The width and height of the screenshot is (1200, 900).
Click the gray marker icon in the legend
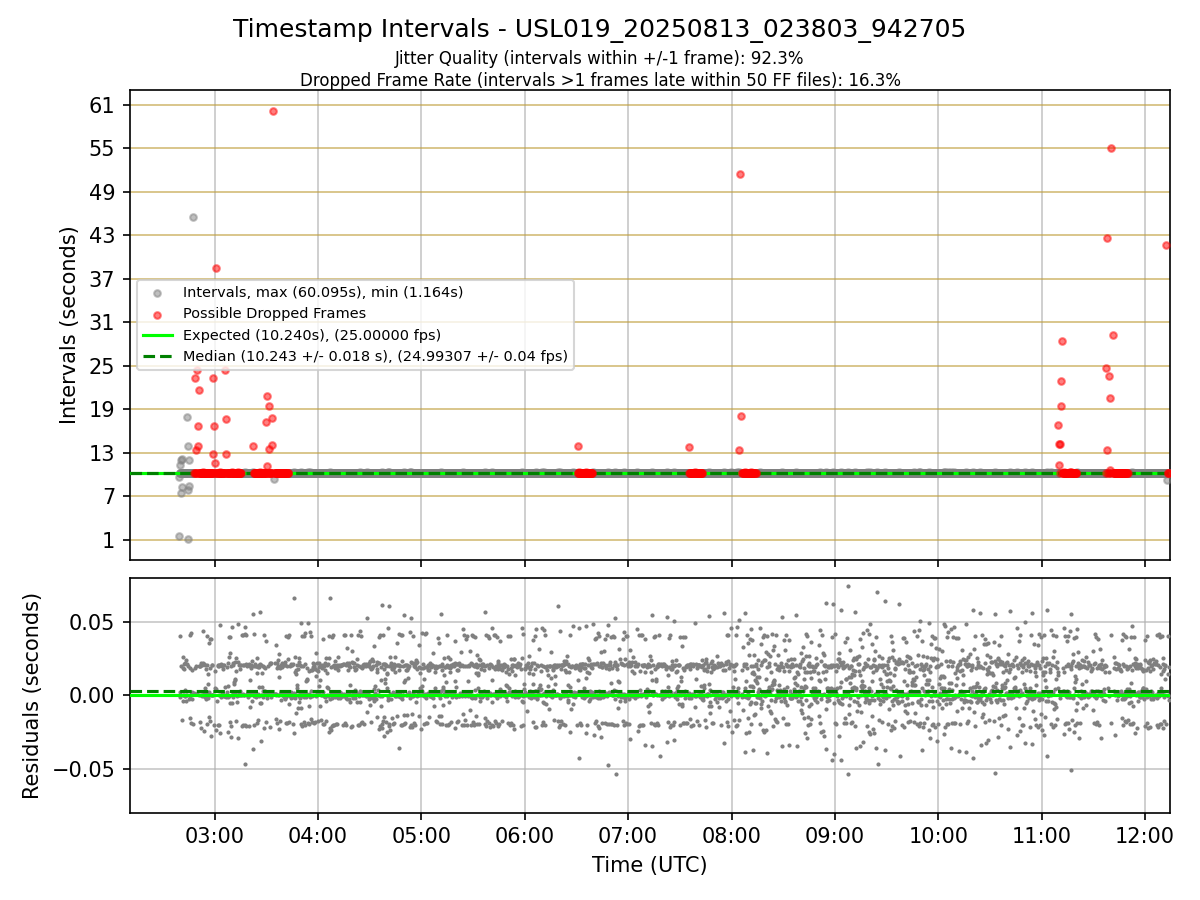pyautogui.click(x=156, y=293)
